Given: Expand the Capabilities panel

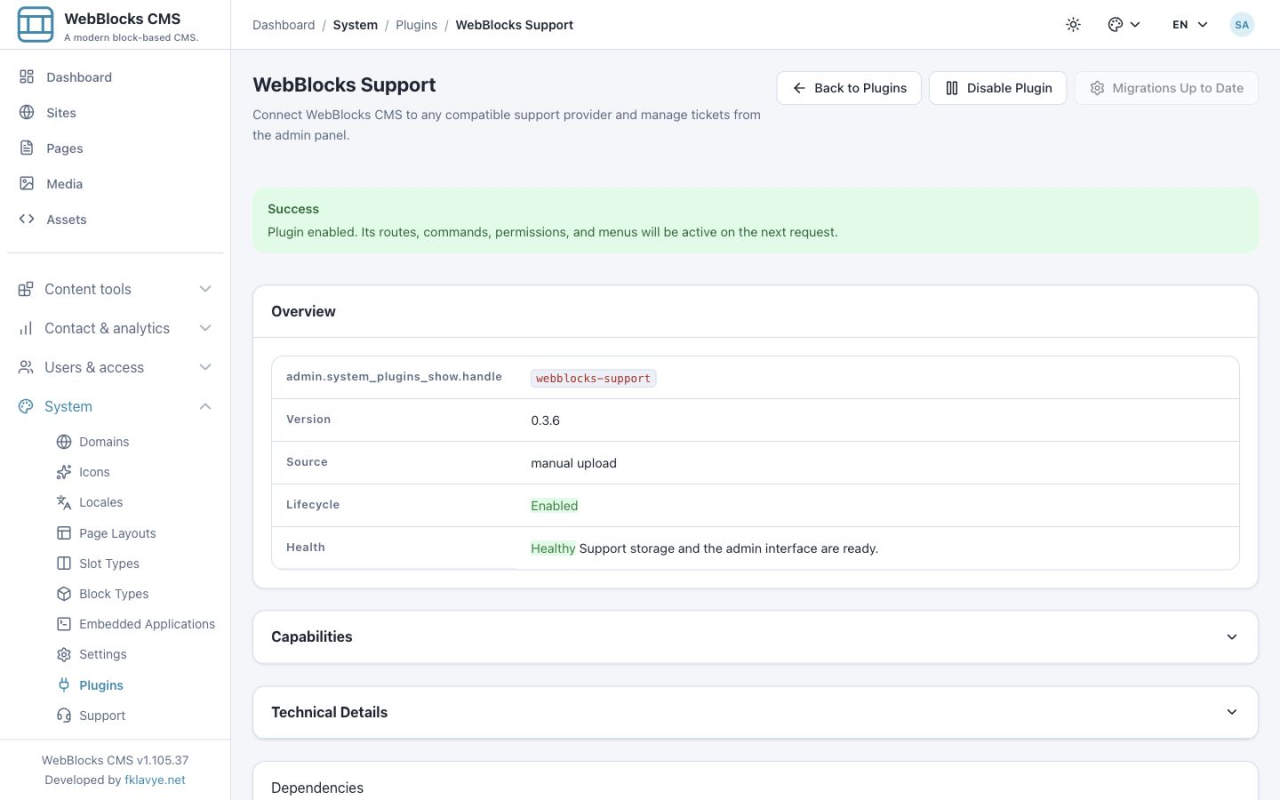Looking at the screenshot, I should click(755, 637).
